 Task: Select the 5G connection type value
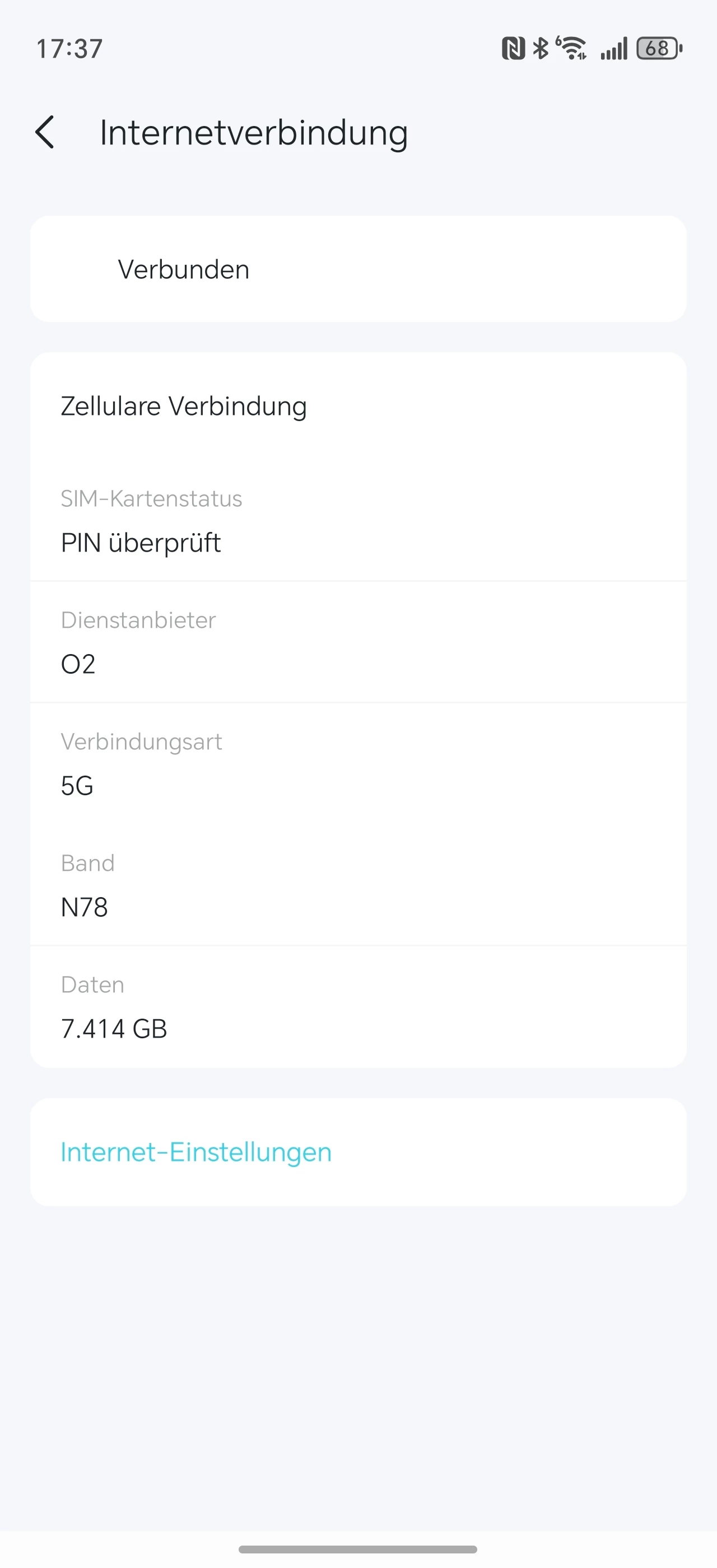coord(77,786)
